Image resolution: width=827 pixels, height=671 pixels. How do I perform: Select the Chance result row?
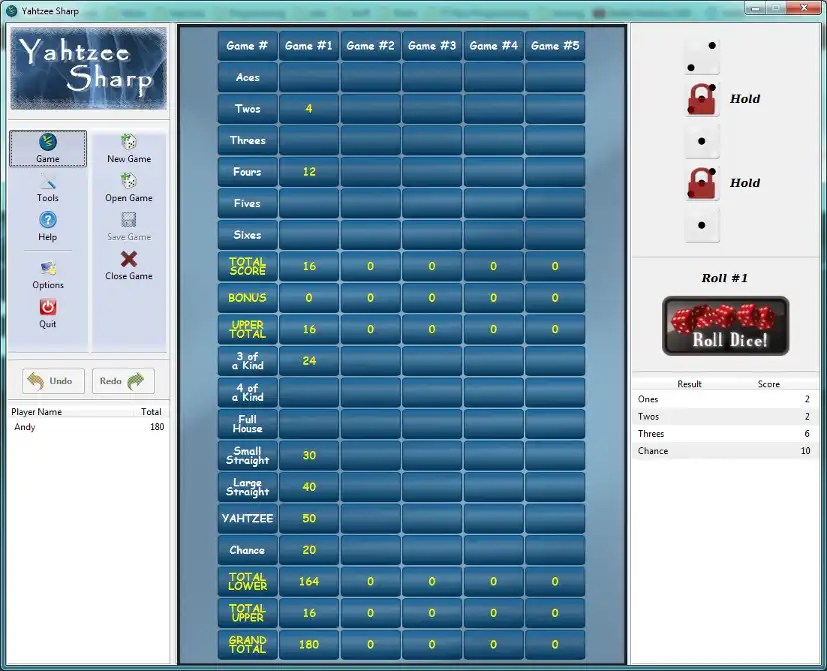coord(724,451)
